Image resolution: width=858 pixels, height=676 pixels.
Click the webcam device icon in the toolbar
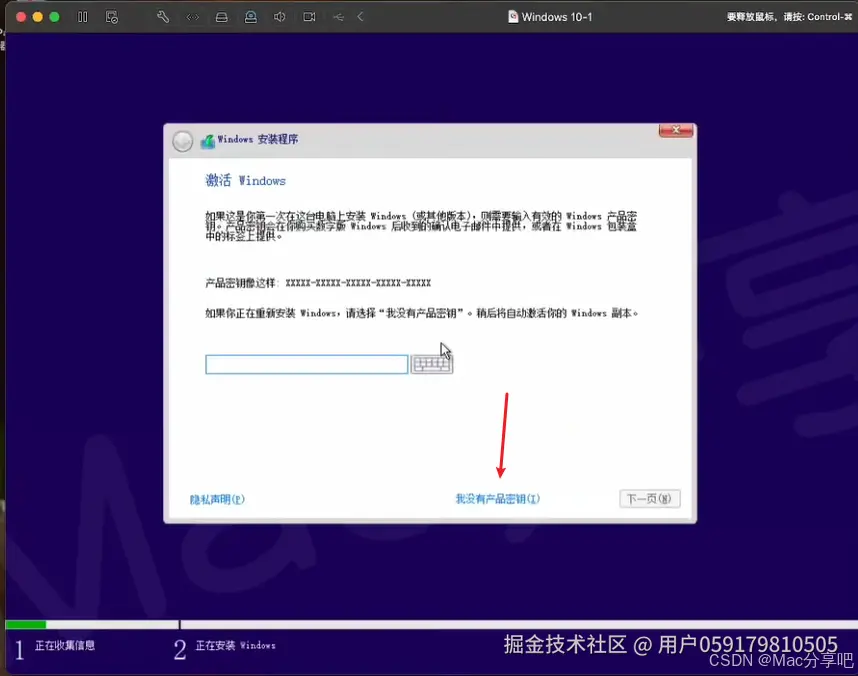pyautogui.click(x=250, y=17)
